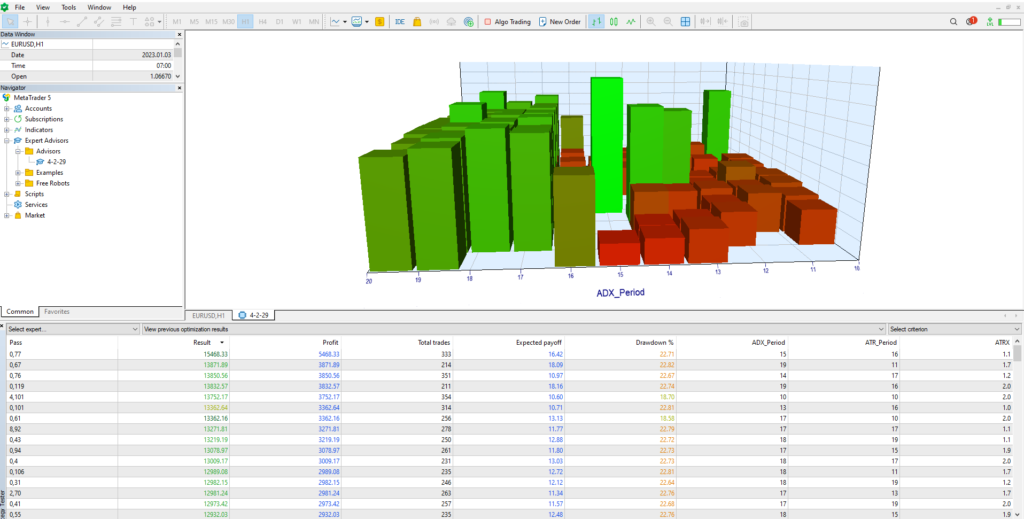Expand the Indicators tree node
This screenshot has height=519, width=1024.
(x=7, y=130)
